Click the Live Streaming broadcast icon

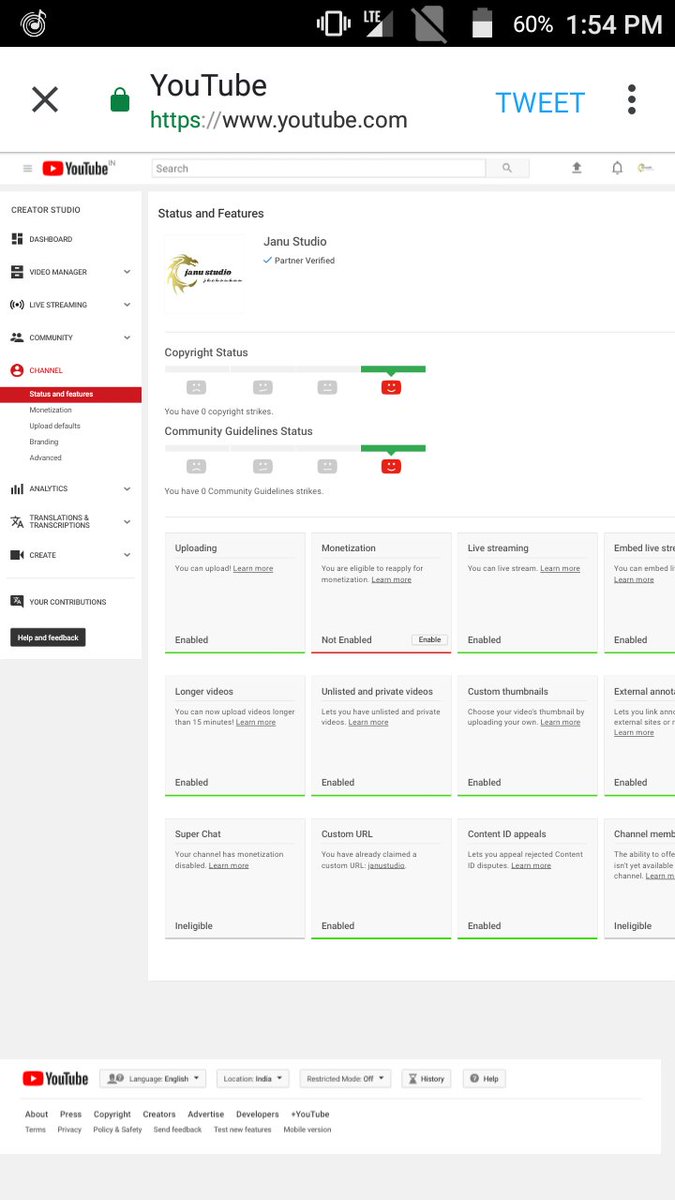coord(17,305)
